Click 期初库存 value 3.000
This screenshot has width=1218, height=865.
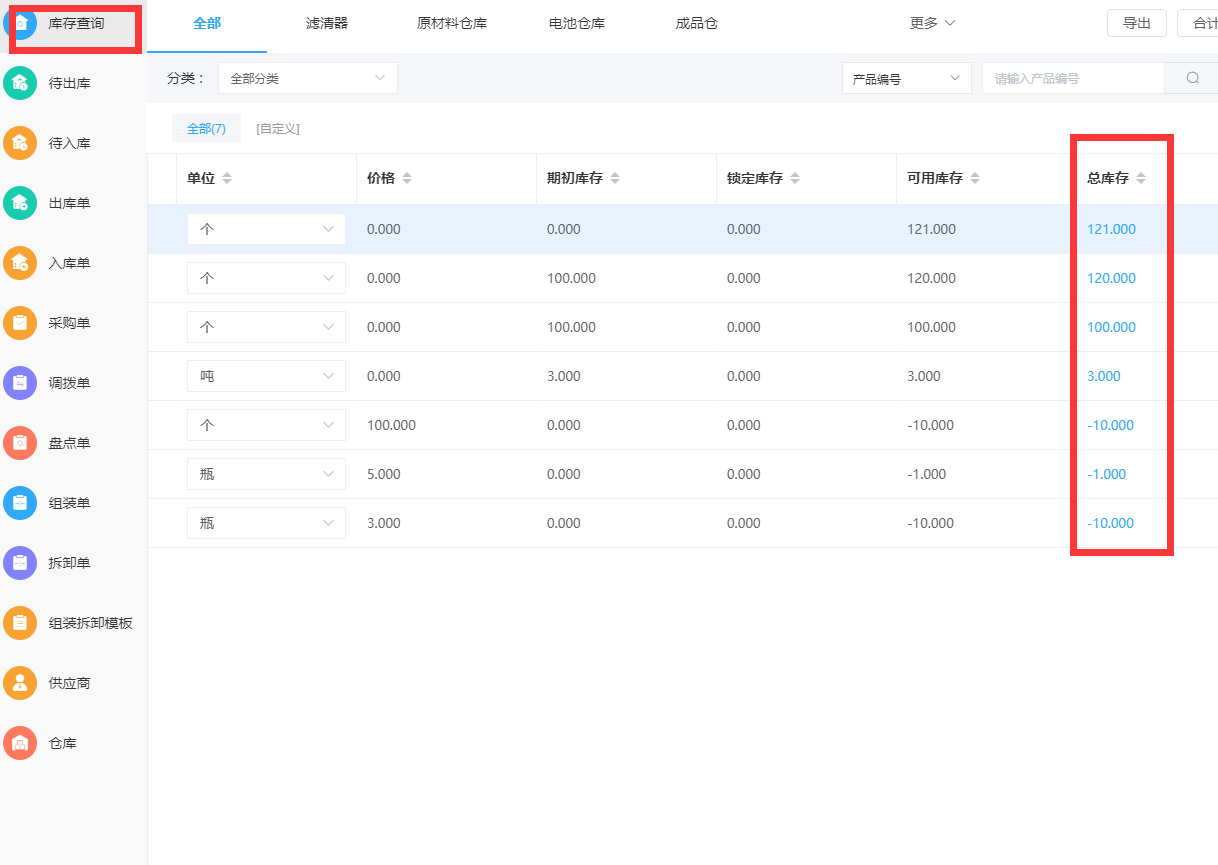point(564,376)
